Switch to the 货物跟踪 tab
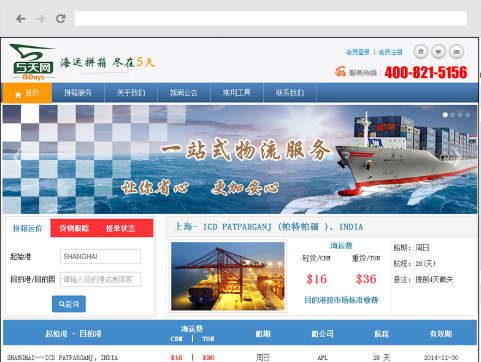This screenshot has height=362, width=481. [x=74, y=228]
